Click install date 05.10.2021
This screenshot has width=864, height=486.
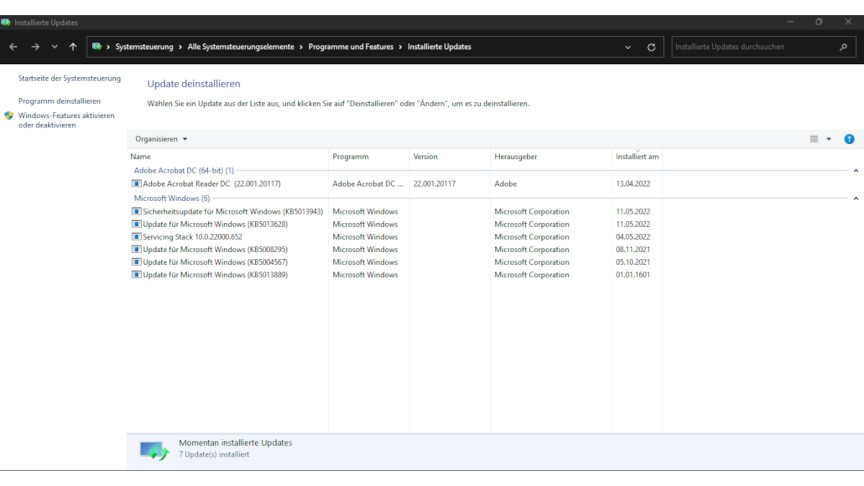pos(633,262)
